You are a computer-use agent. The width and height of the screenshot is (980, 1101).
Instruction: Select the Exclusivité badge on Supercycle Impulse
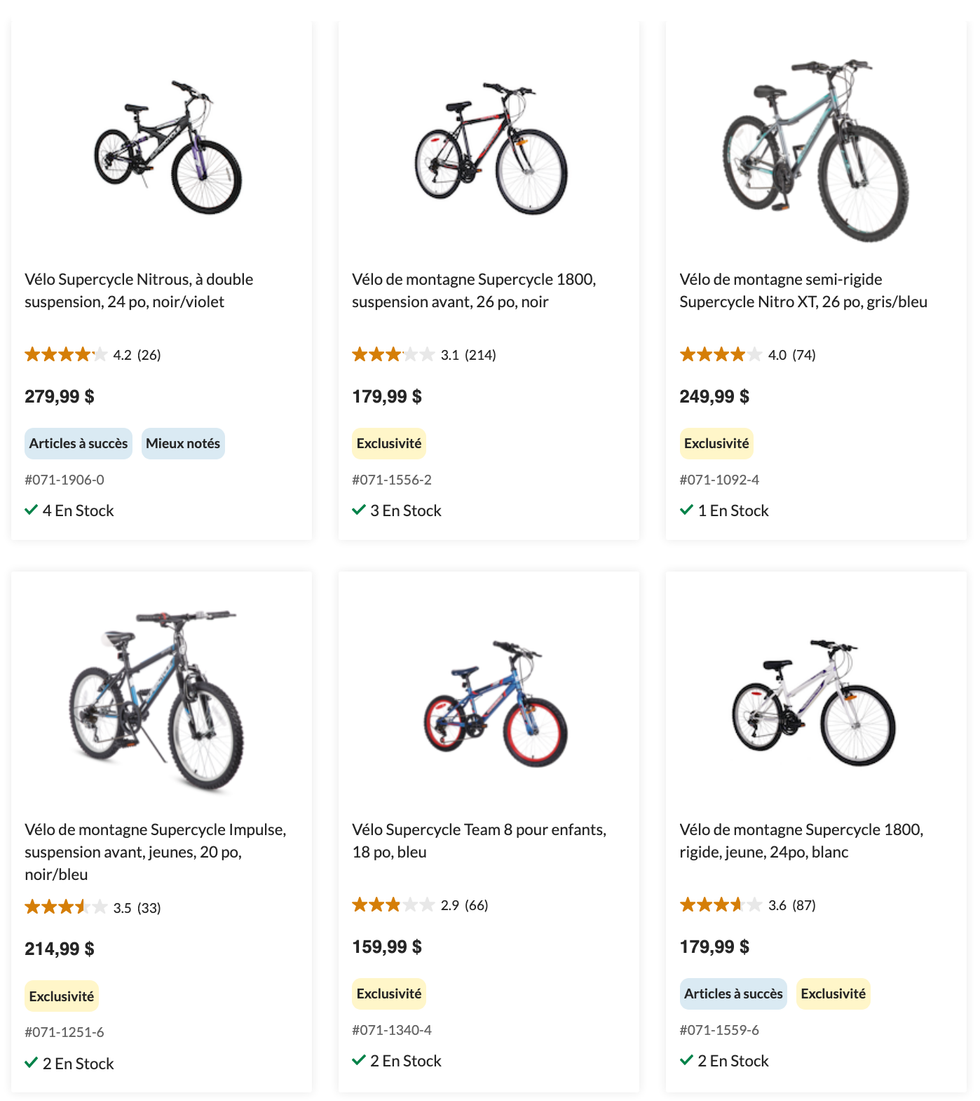61,996
